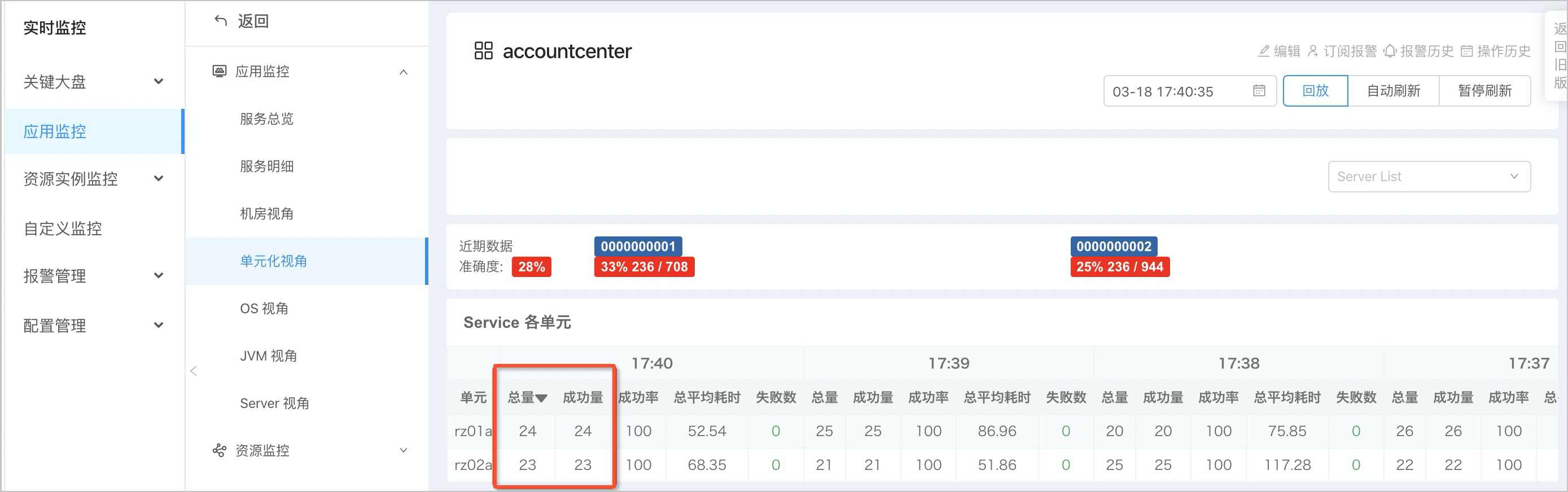This screenshot has width=1568, height=492.
Task: Click the operation history calendar icon
Action: [x=1467, y=51]
